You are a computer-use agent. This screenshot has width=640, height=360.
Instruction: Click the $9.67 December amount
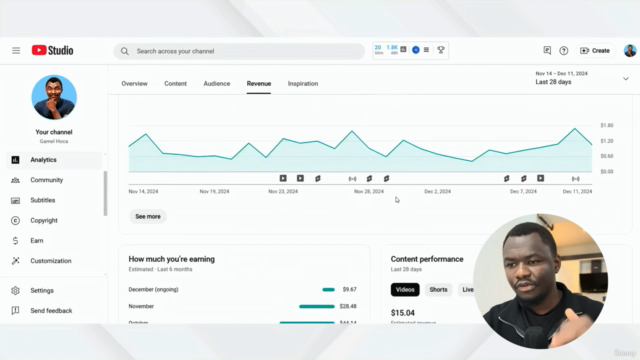(349, 289)
